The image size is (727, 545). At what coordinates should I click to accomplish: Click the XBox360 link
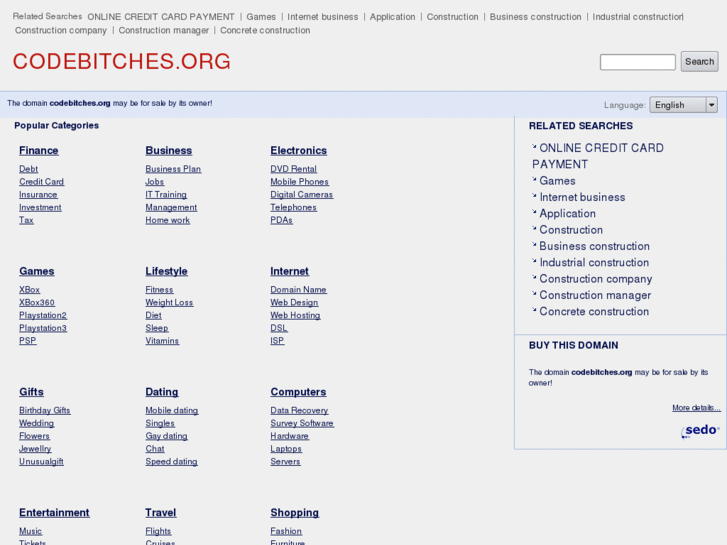(x=37, y=302)
